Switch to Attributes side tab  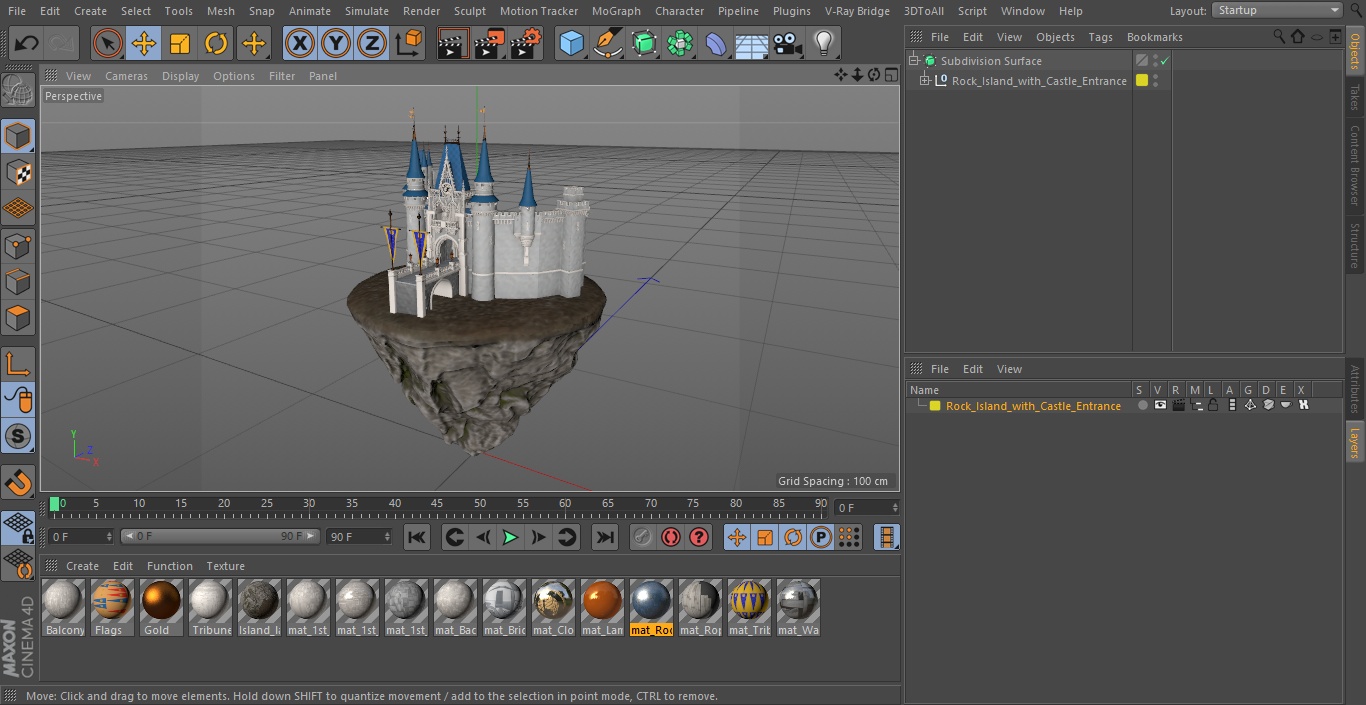click(x=1355, y=389)
